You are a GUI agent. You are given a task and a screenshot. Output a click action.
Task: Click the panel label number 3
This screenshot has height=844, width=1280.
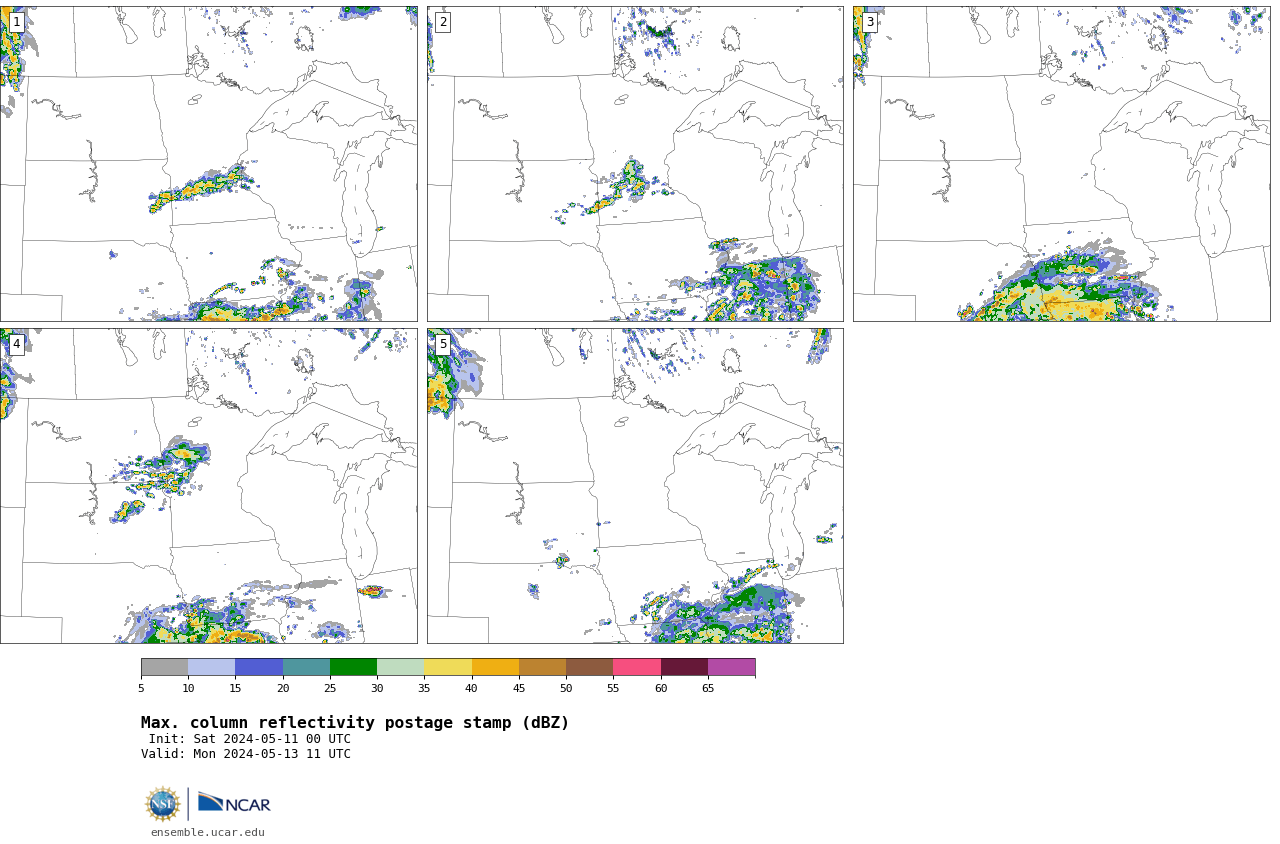(x=869, y=22)
